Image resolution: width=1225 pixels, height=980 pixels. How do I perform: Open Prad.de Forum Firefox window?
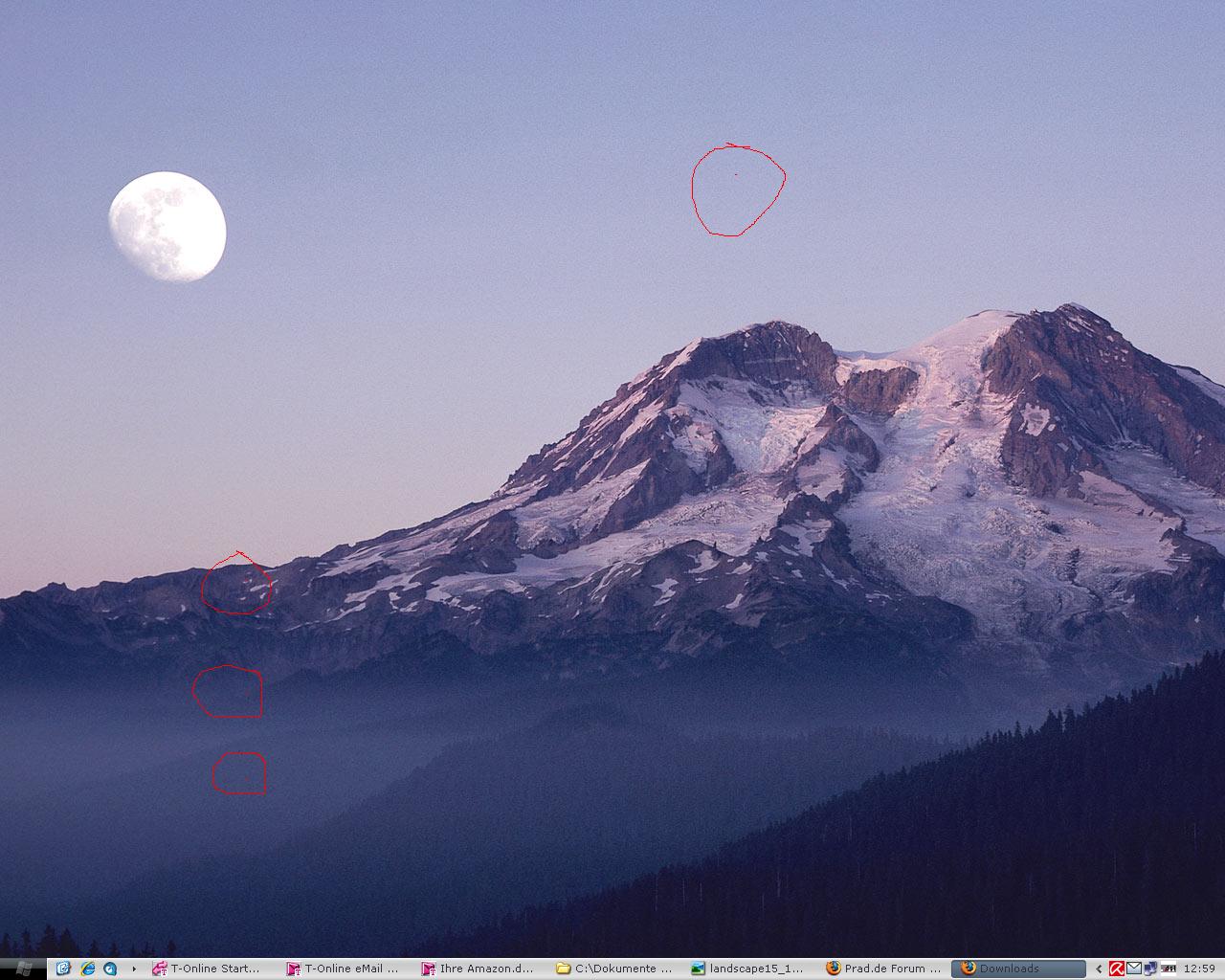pos(882,969)
